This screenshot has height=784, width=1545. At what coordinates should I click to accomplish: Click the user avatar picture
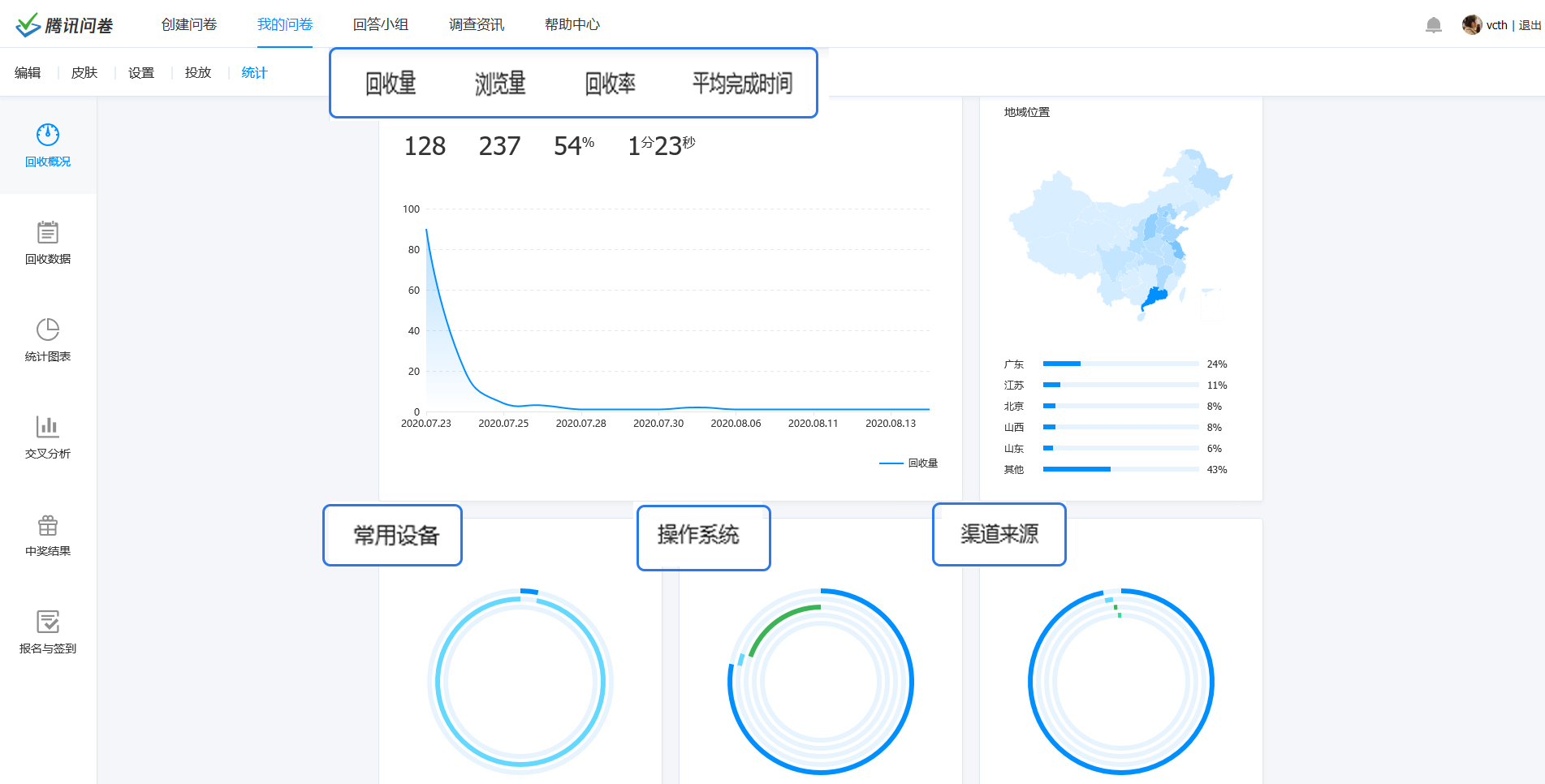1472,25
